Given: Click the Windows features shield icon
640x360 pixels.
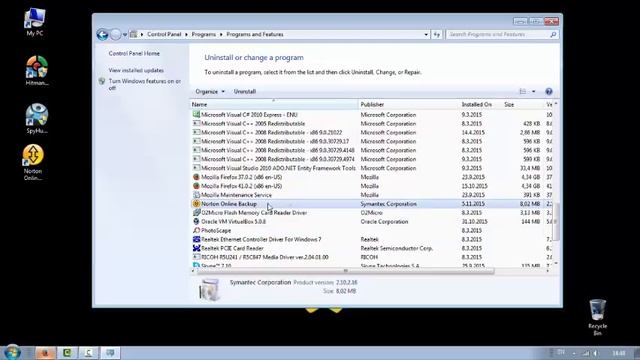Looking at the screenshot, I should pos(102,81).
